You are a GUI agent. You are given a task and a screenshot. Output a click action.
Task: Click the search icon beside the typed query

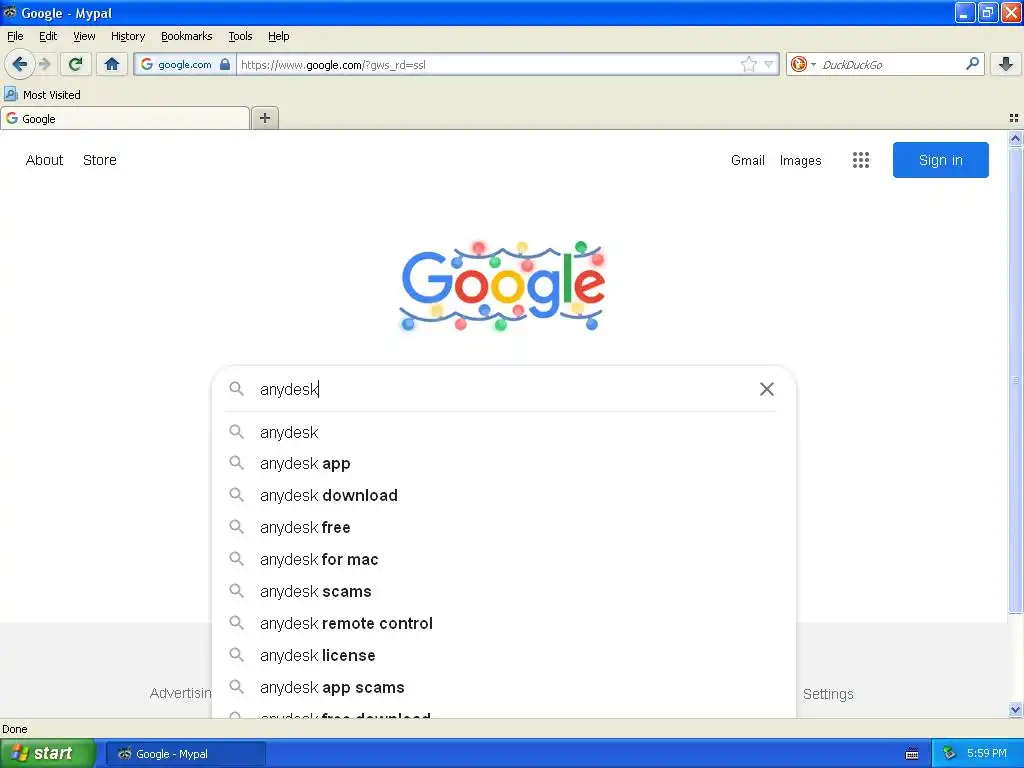(x=236, y=389)
